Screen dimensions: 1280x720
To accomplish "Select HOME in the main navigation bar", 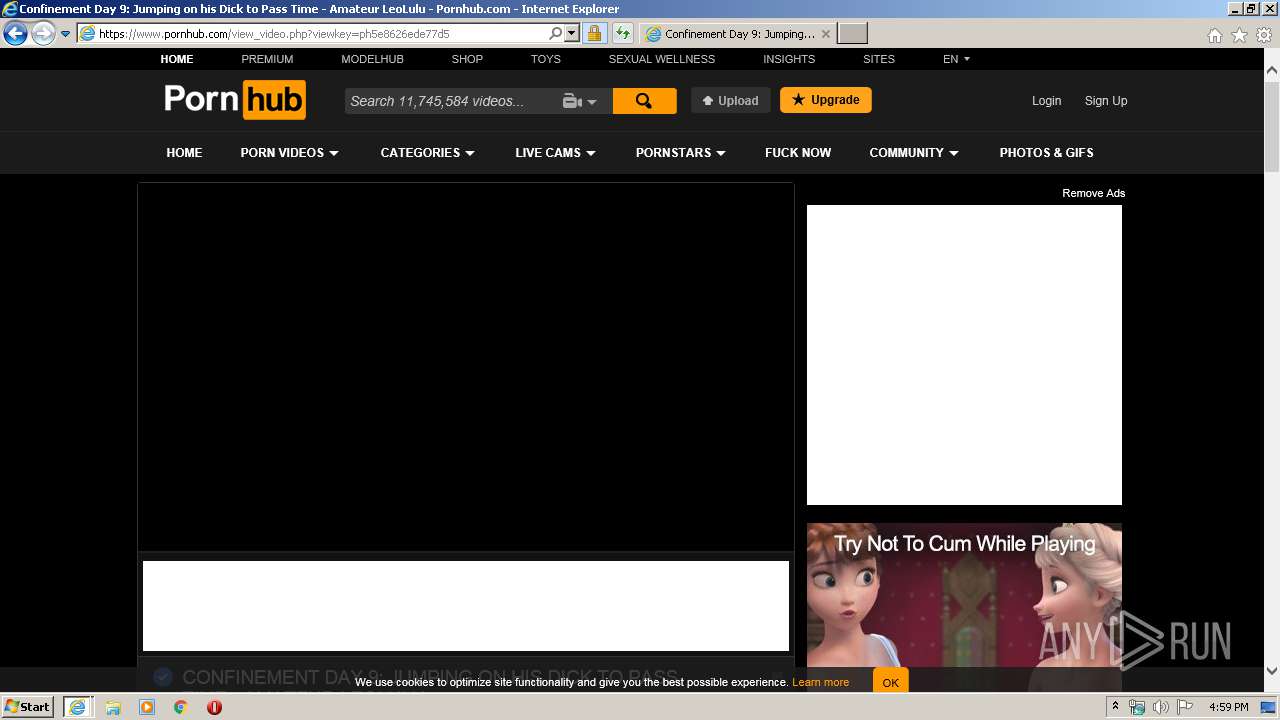I will pos(184,153).
